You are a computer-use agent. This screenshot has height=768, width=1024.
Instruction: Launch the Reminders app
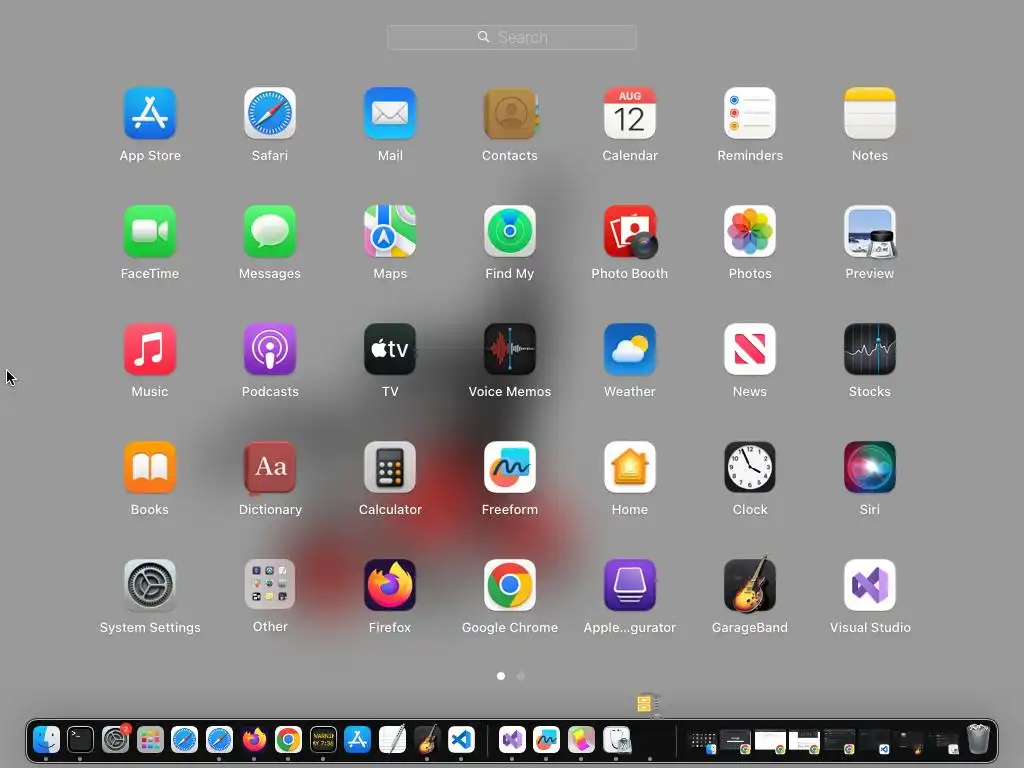point(750,113)
